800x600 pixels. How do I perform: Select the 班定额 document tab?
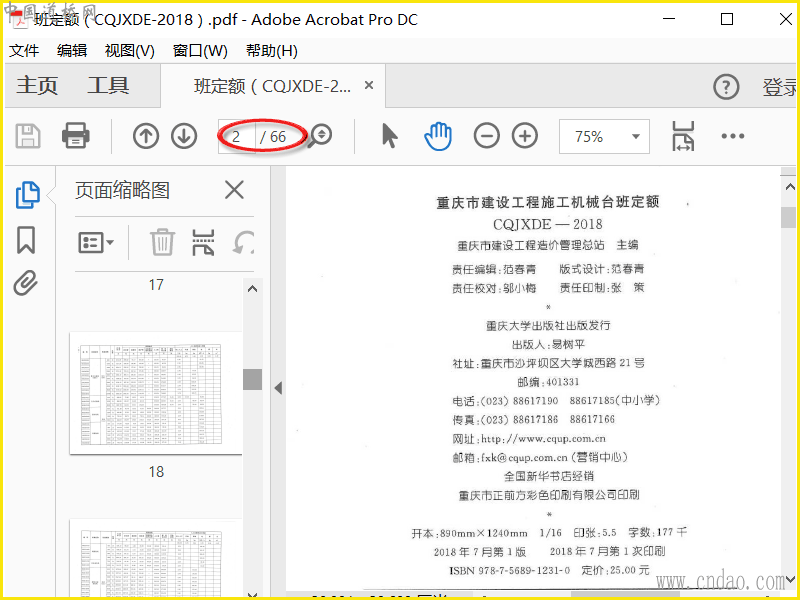272,86
